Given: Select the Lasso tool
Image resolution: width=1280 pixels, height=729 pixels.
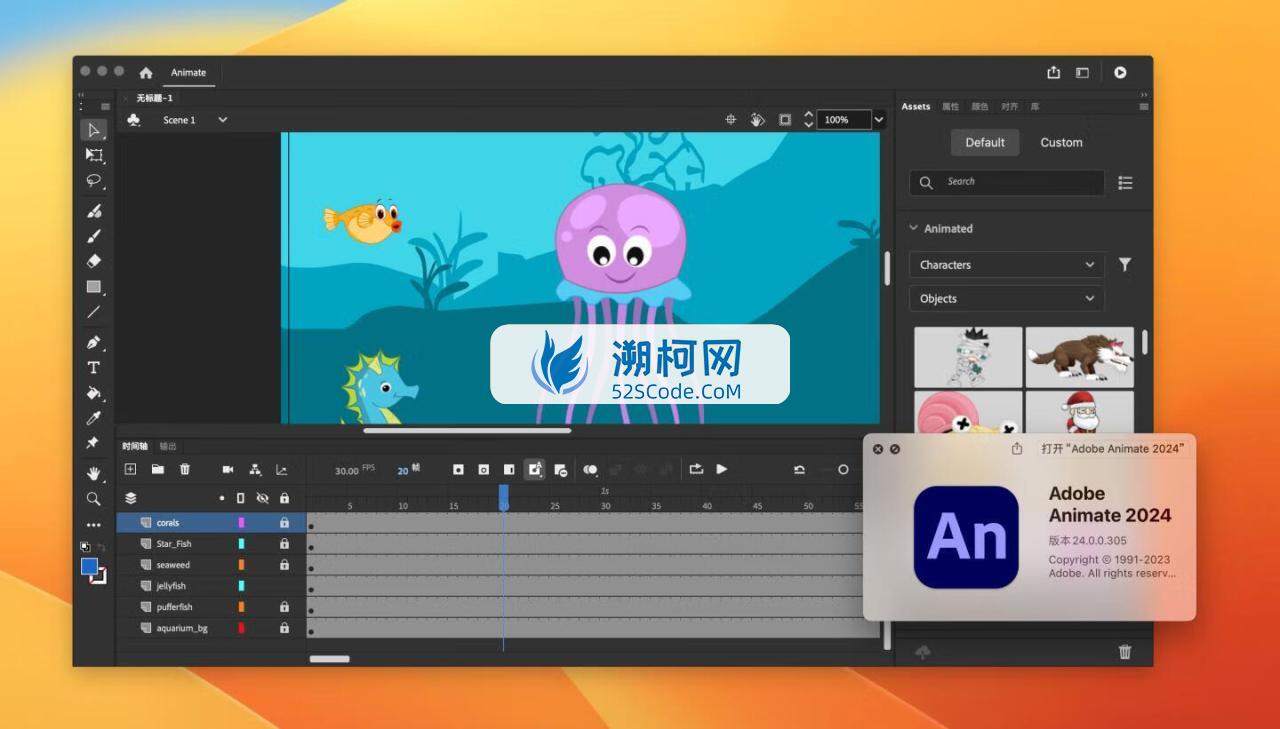Looking at the screenshot, I should (94, 181).
